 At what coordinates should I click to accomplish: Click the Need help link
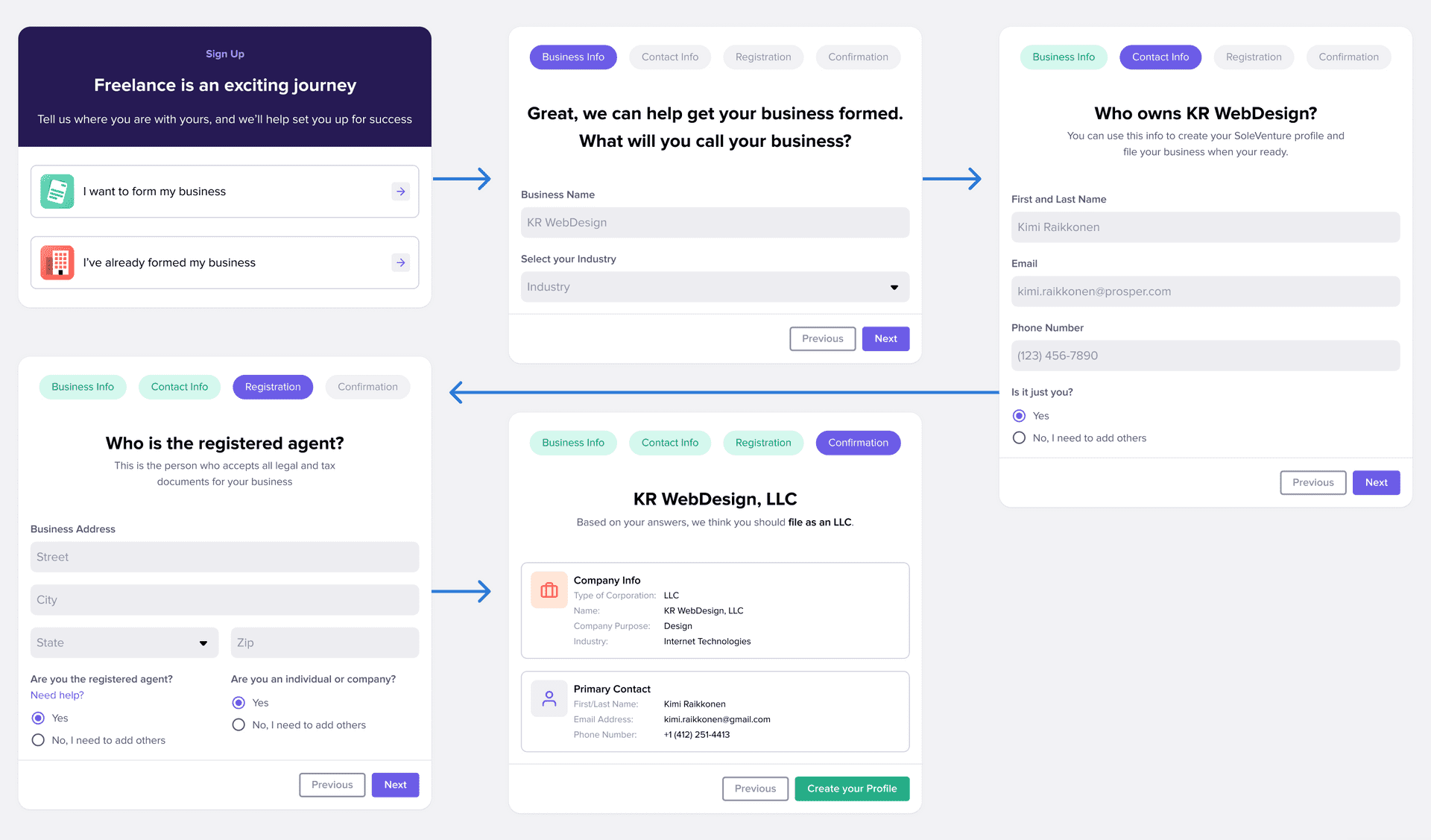(55, 695)
